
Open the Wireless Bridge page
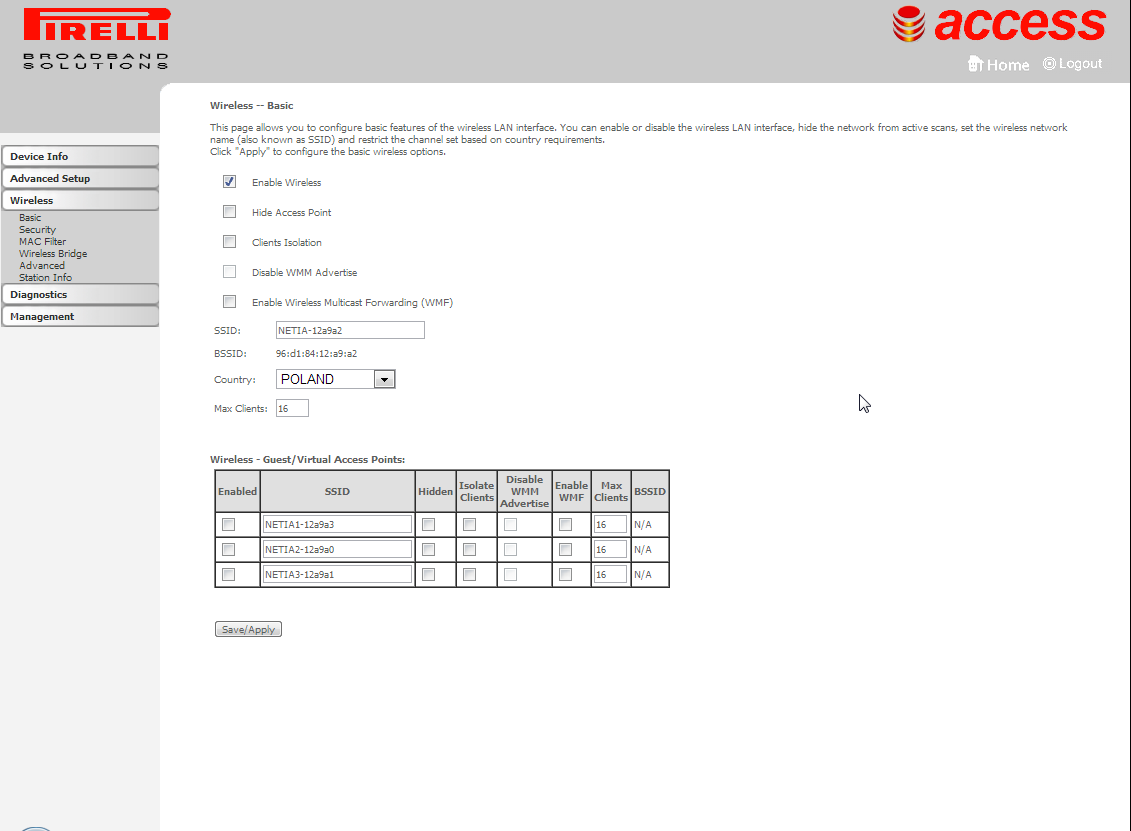[53, 253]
